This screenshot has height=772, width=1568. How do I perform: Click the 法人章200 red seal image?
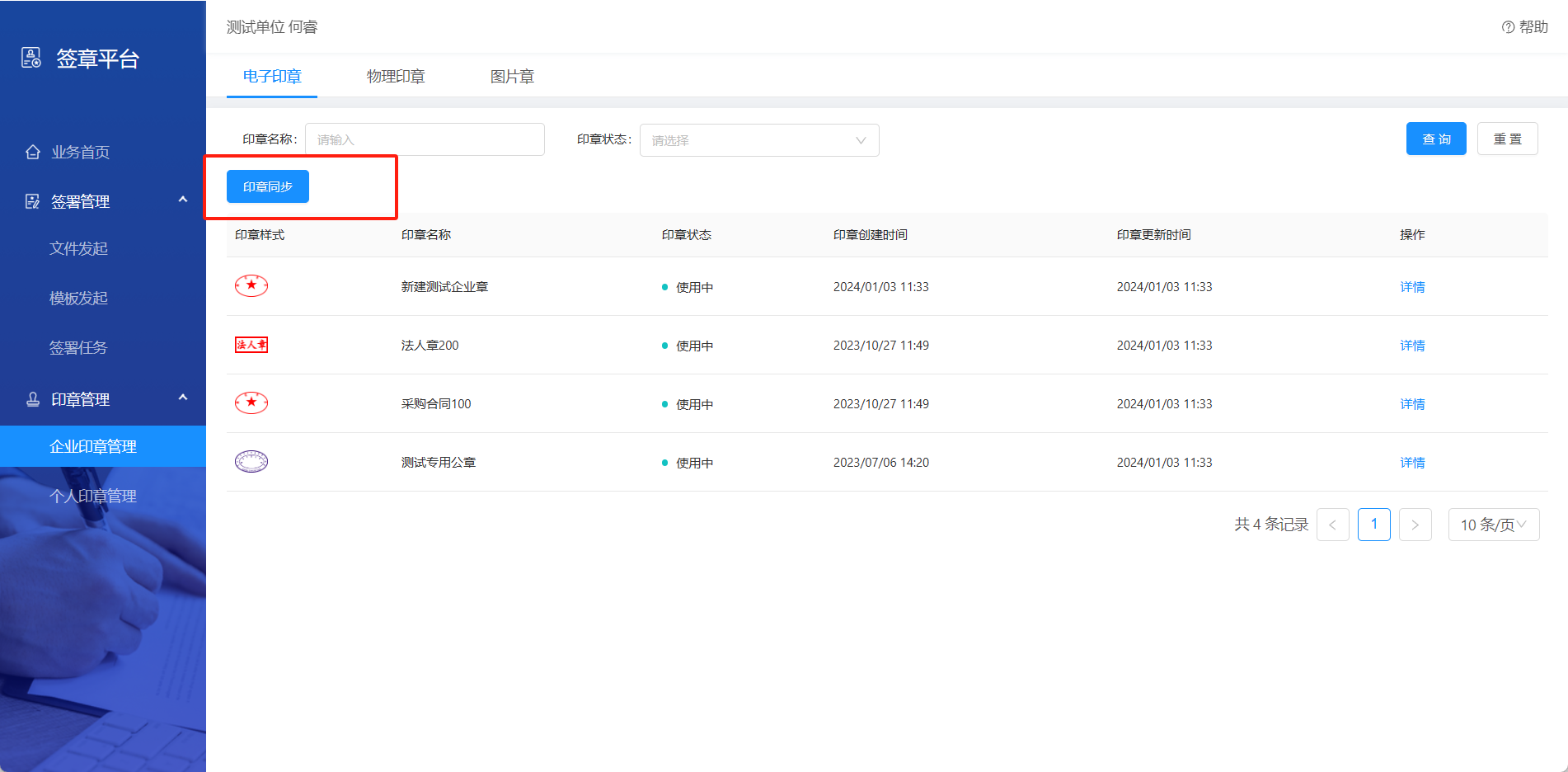point(251,345)
